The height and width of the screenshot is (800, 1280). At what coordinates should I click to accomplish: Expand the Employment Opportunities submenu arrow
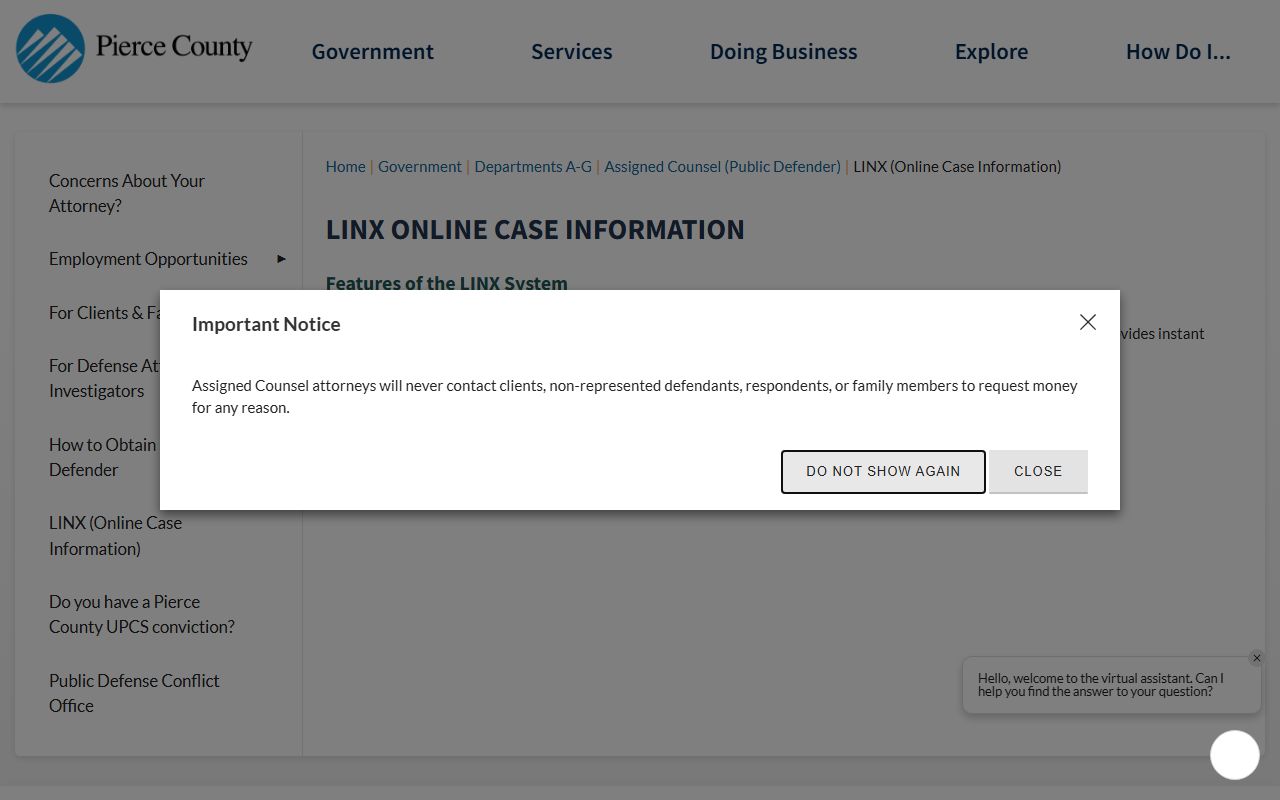281,259
